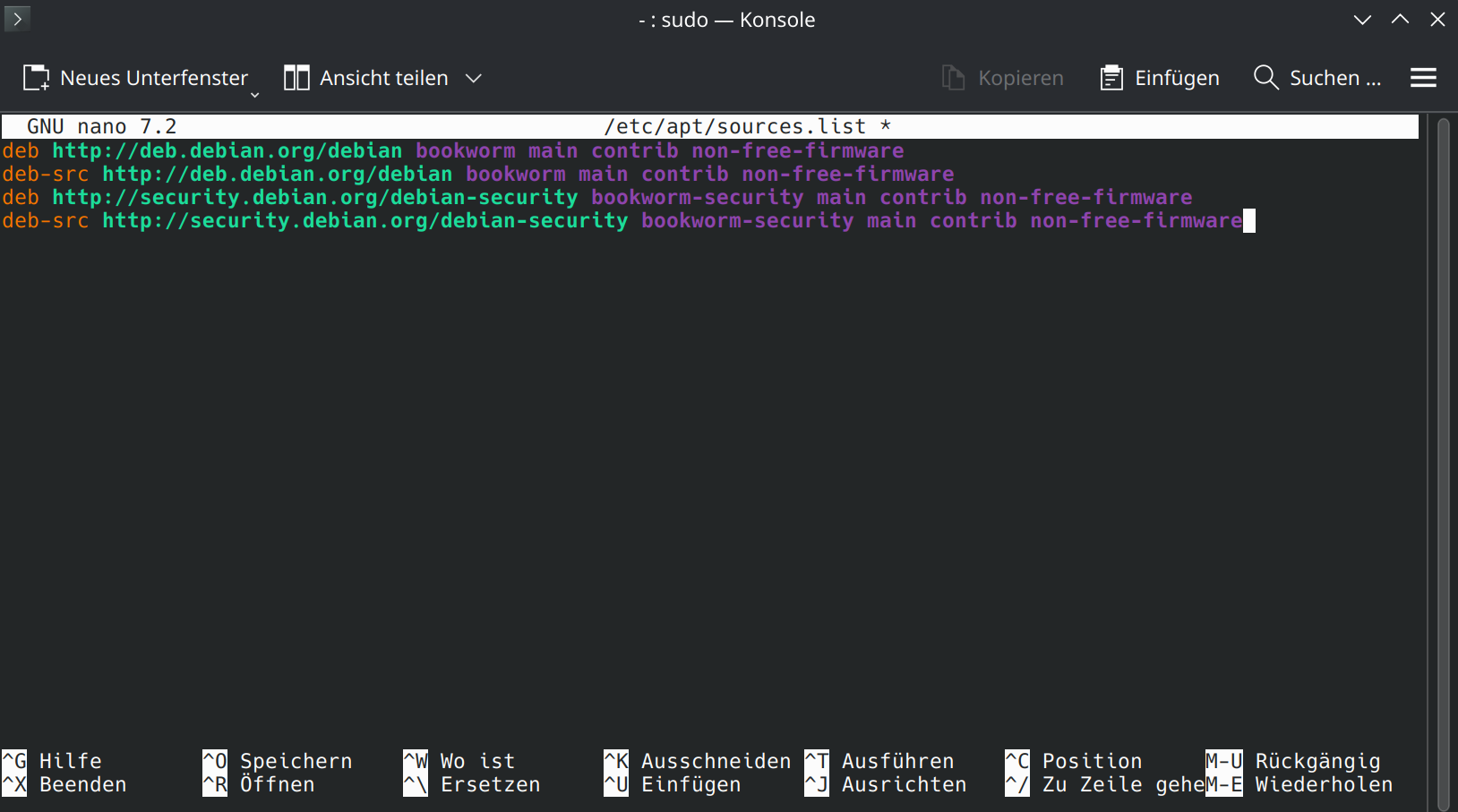
Task: Click the Neues Unterfenster tab icon
Action: 36,78
